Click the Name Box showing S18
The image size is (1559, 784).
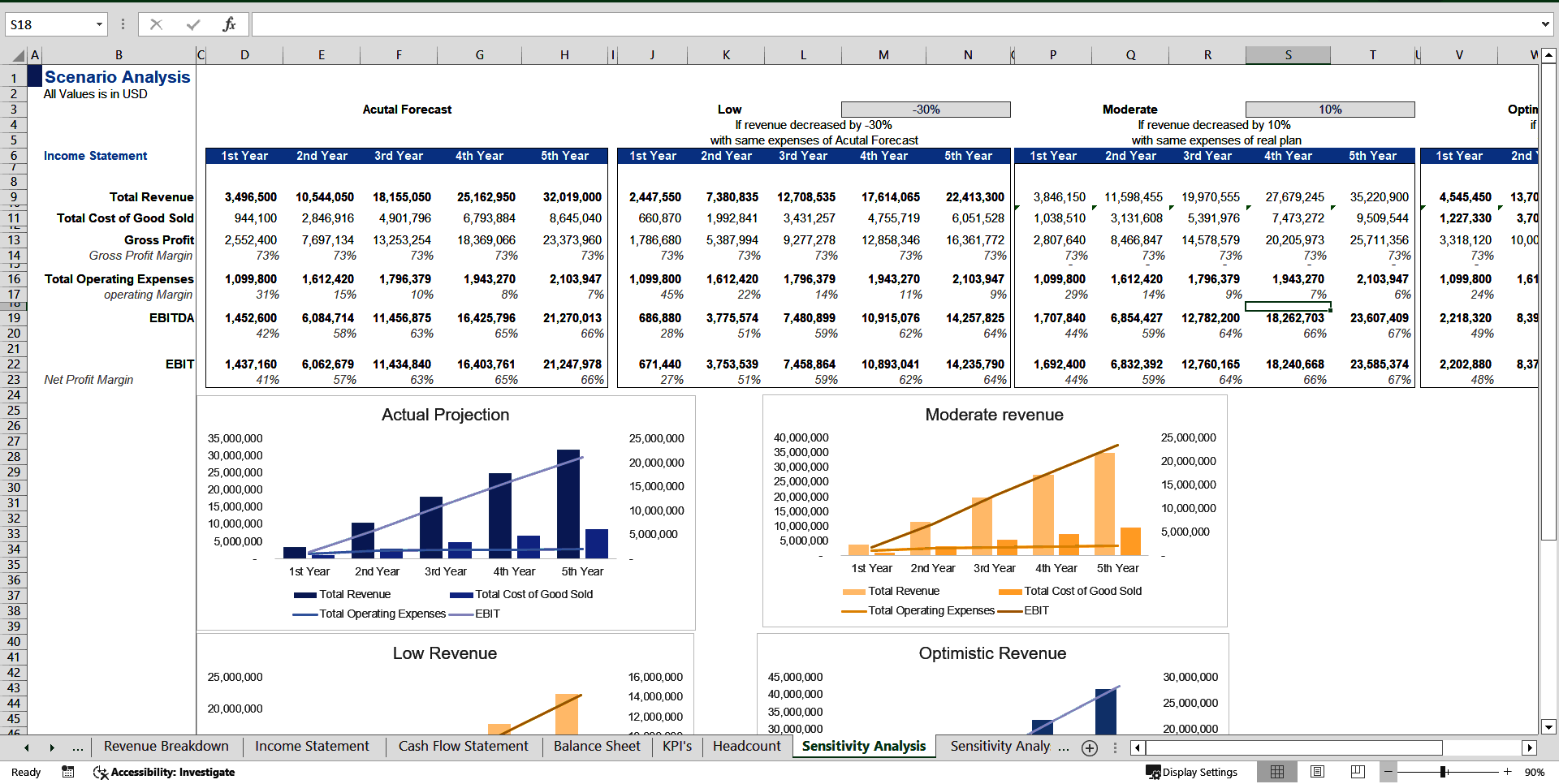pyautogui.click(x=50, y=24)
